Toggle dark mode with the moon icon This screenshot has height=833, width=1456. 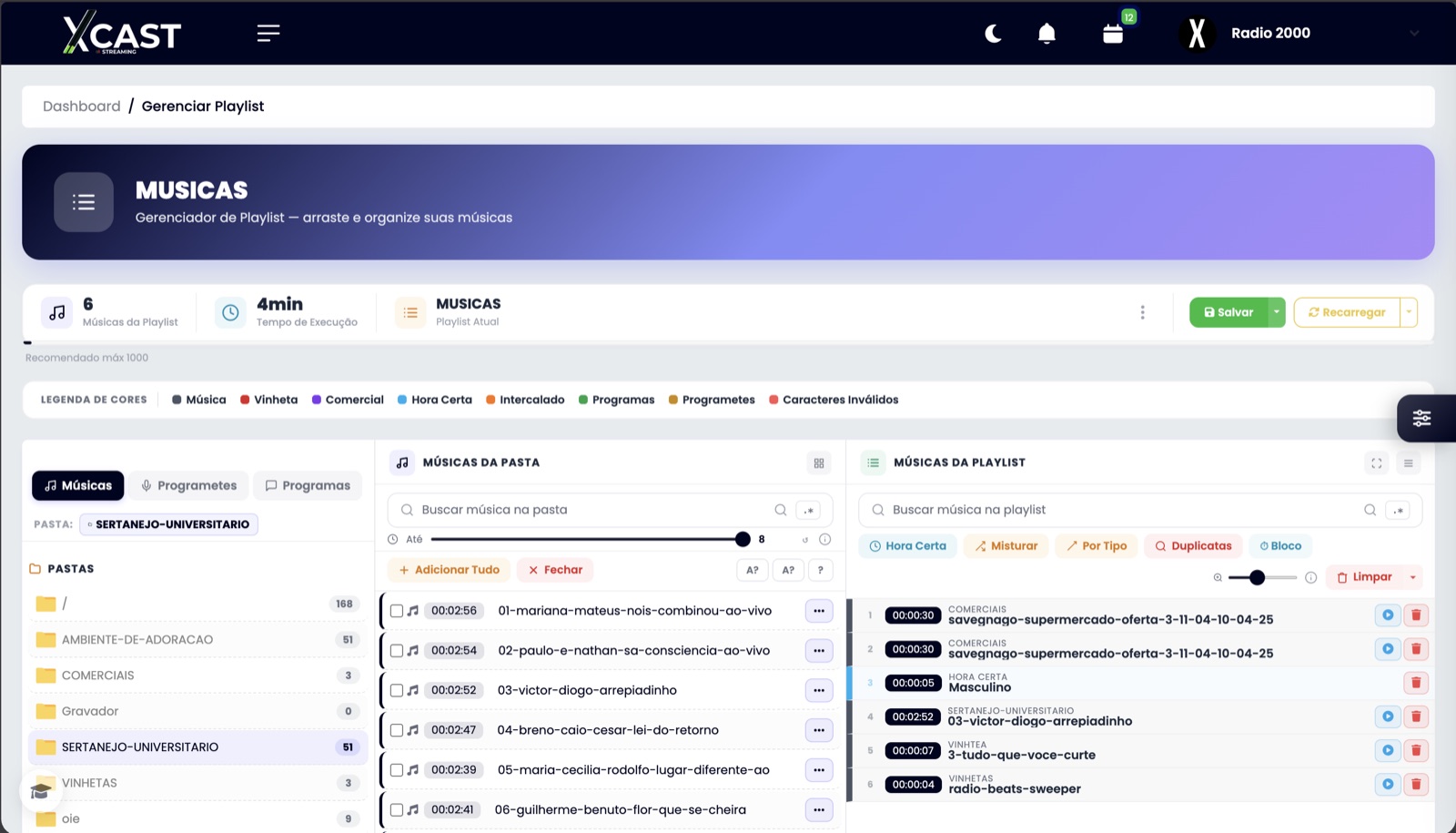(x=993, y=34)
